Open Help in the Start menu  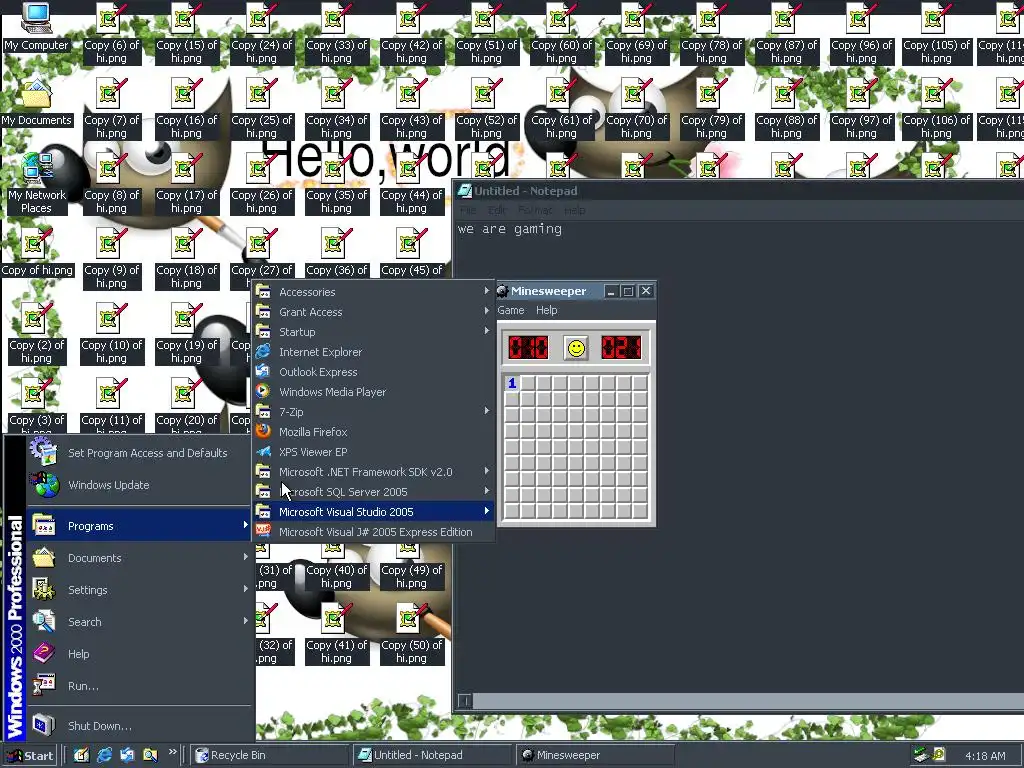click(139, 654)
